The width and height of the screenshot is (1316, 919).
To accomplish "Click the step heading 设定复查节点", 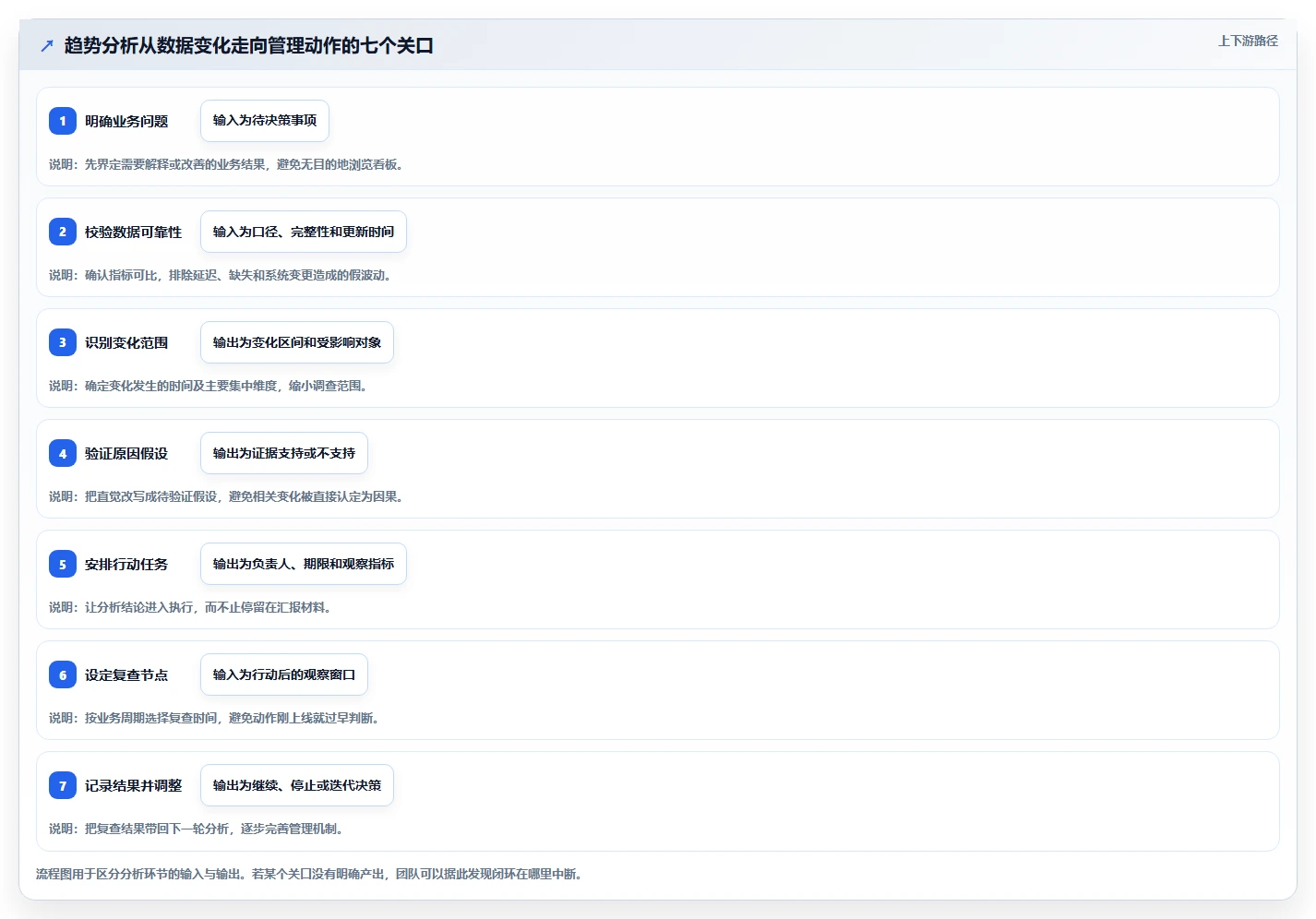I will (x=126, y=674).
